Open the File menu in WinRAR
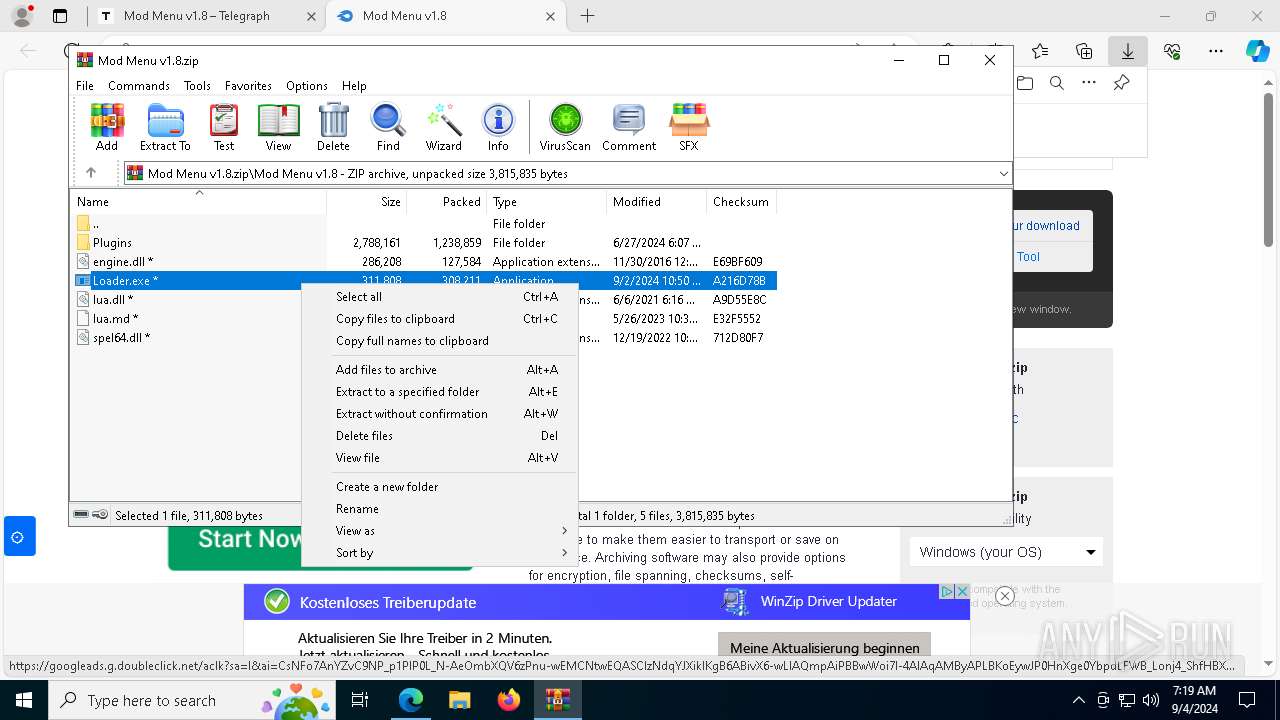1280x720 pixels. tap(85, 86)
